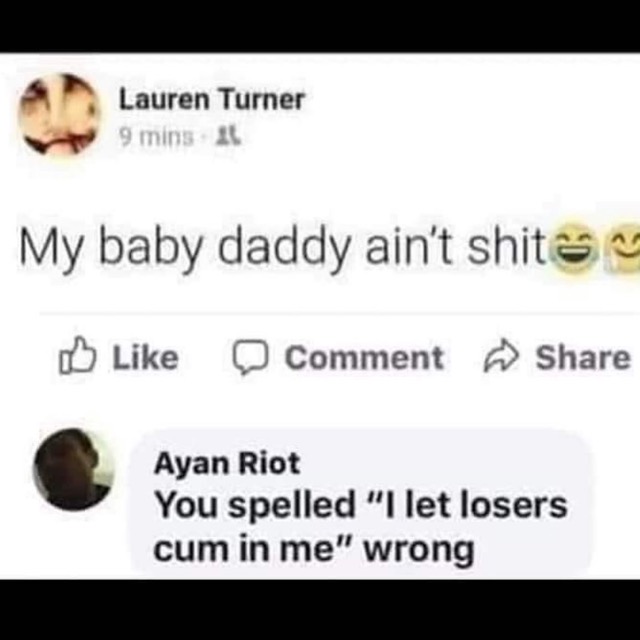This screenshot has width=640, height=640.
Task: Click the "Comment" label text
Action: (364, 358)
